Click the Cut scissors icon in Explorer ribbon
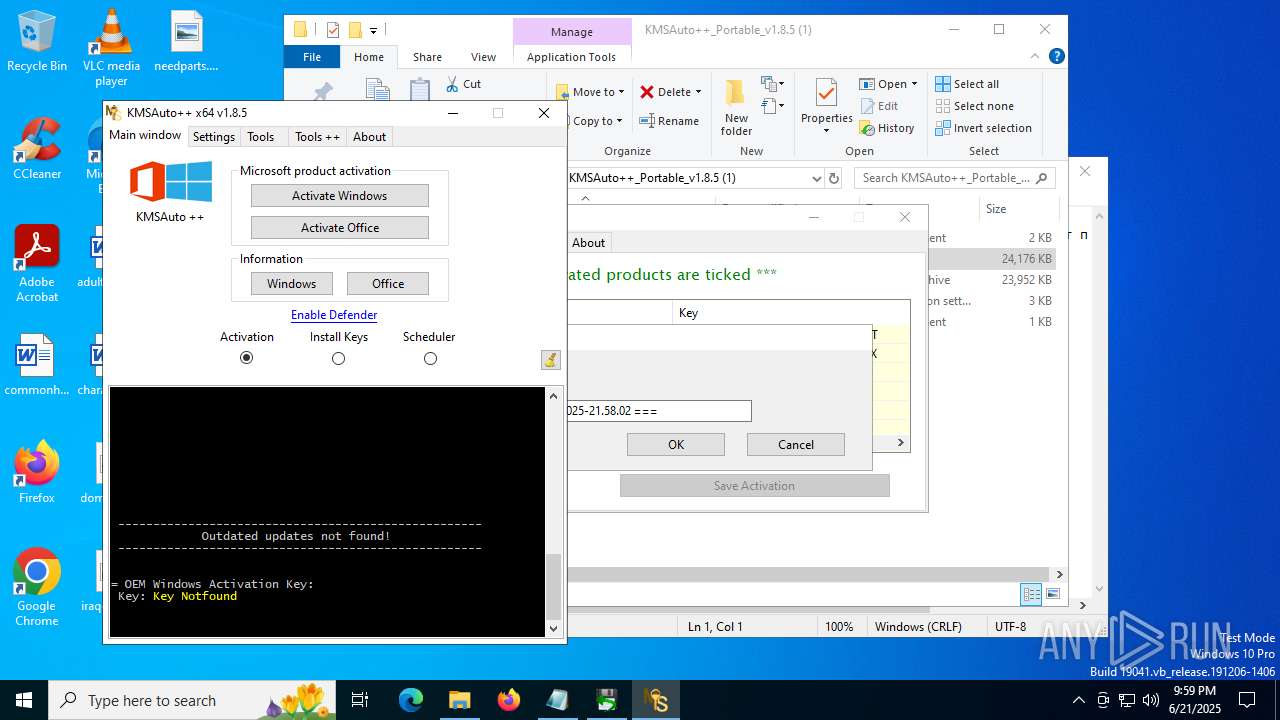The image size is (1280, 720). (x=452, y=84)
